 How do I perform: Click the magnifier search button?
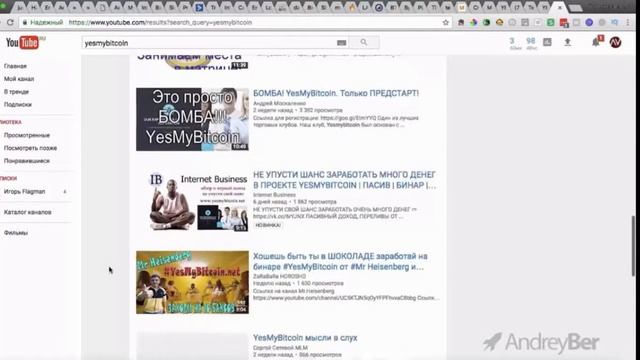coord(364,42)
